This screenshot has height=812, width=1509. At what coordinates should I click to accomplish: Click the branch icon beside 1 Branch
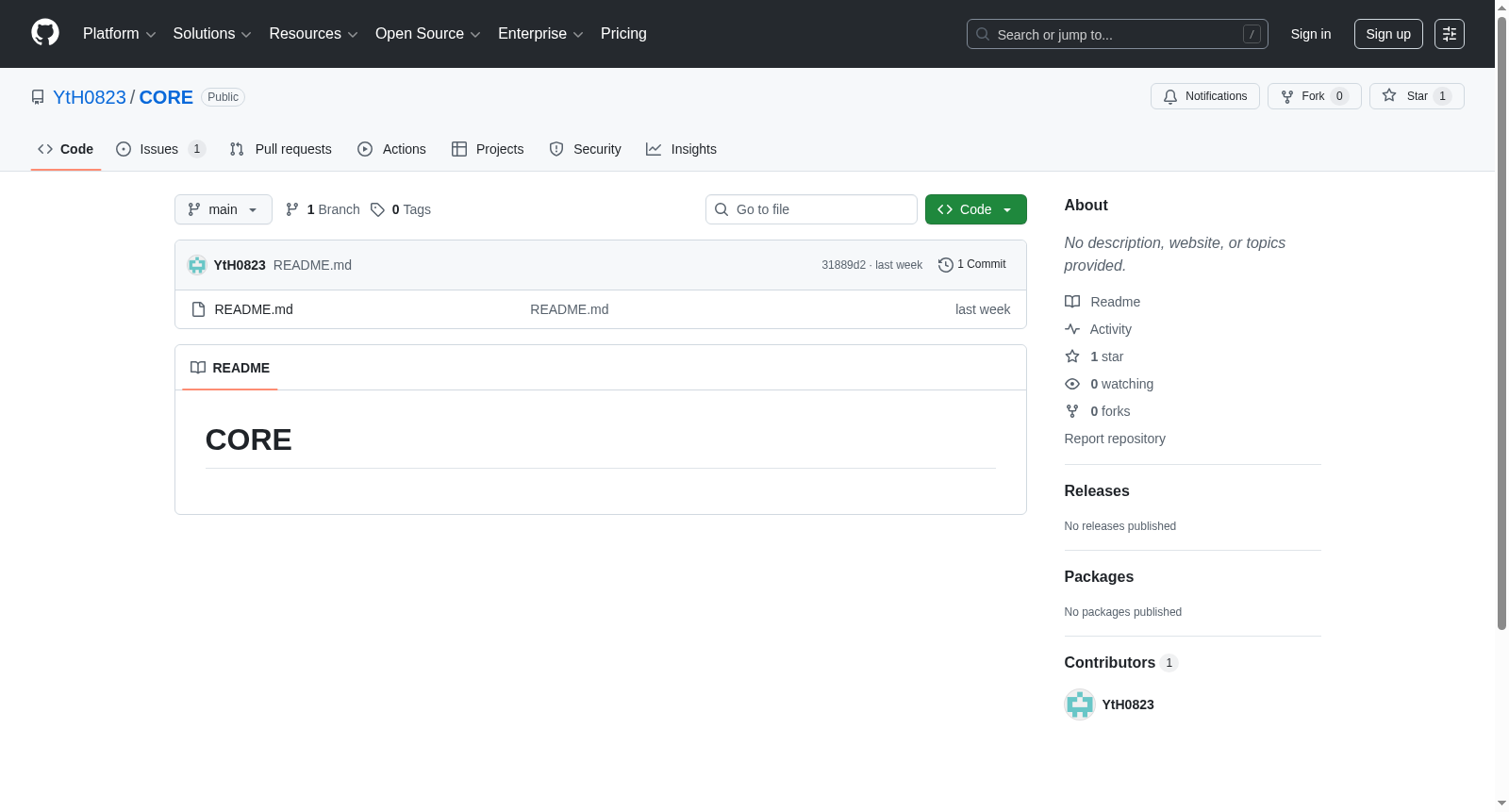292,209
